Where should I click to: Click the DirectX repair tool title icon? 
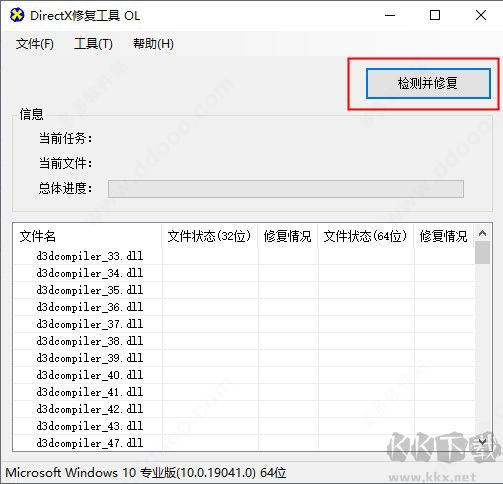click(x=17, y=15)
